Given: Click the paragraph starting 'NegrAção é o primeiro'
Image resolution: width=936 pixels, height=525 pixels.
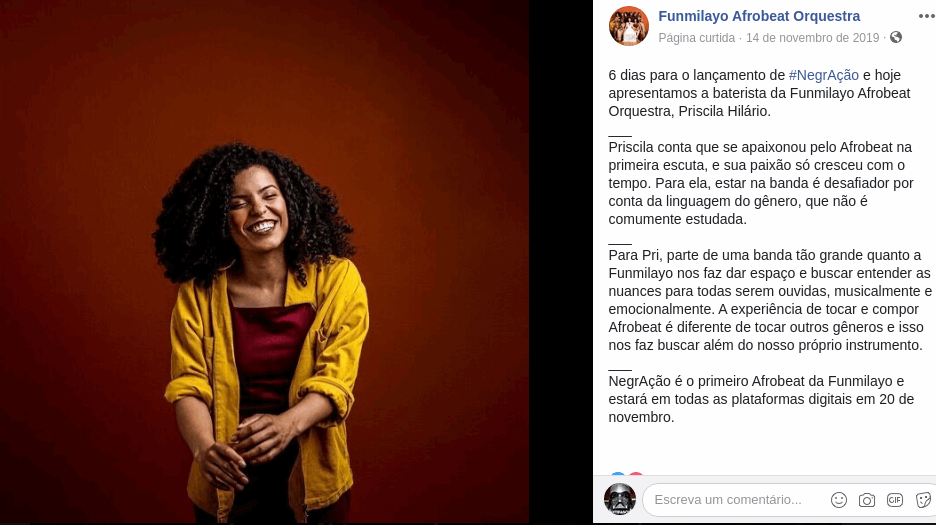Looking at the screenshot, I should pyautogui.click(x=761, y=399).
